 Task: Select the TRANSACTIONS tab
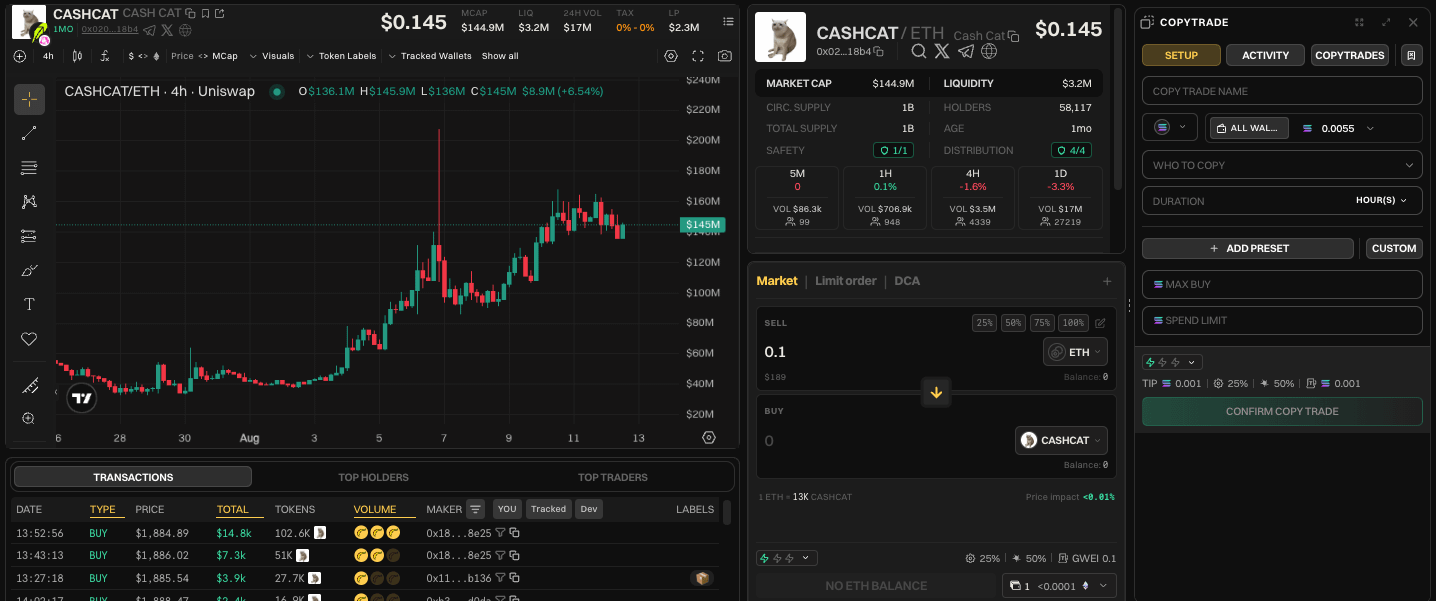(133, 477)
